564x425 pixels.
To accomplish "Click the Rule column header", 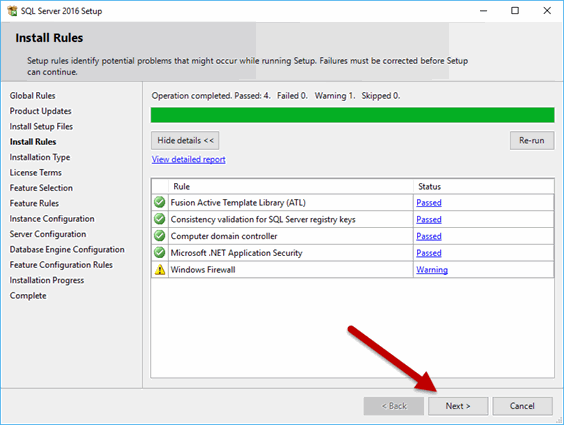I will click(291, 186).
